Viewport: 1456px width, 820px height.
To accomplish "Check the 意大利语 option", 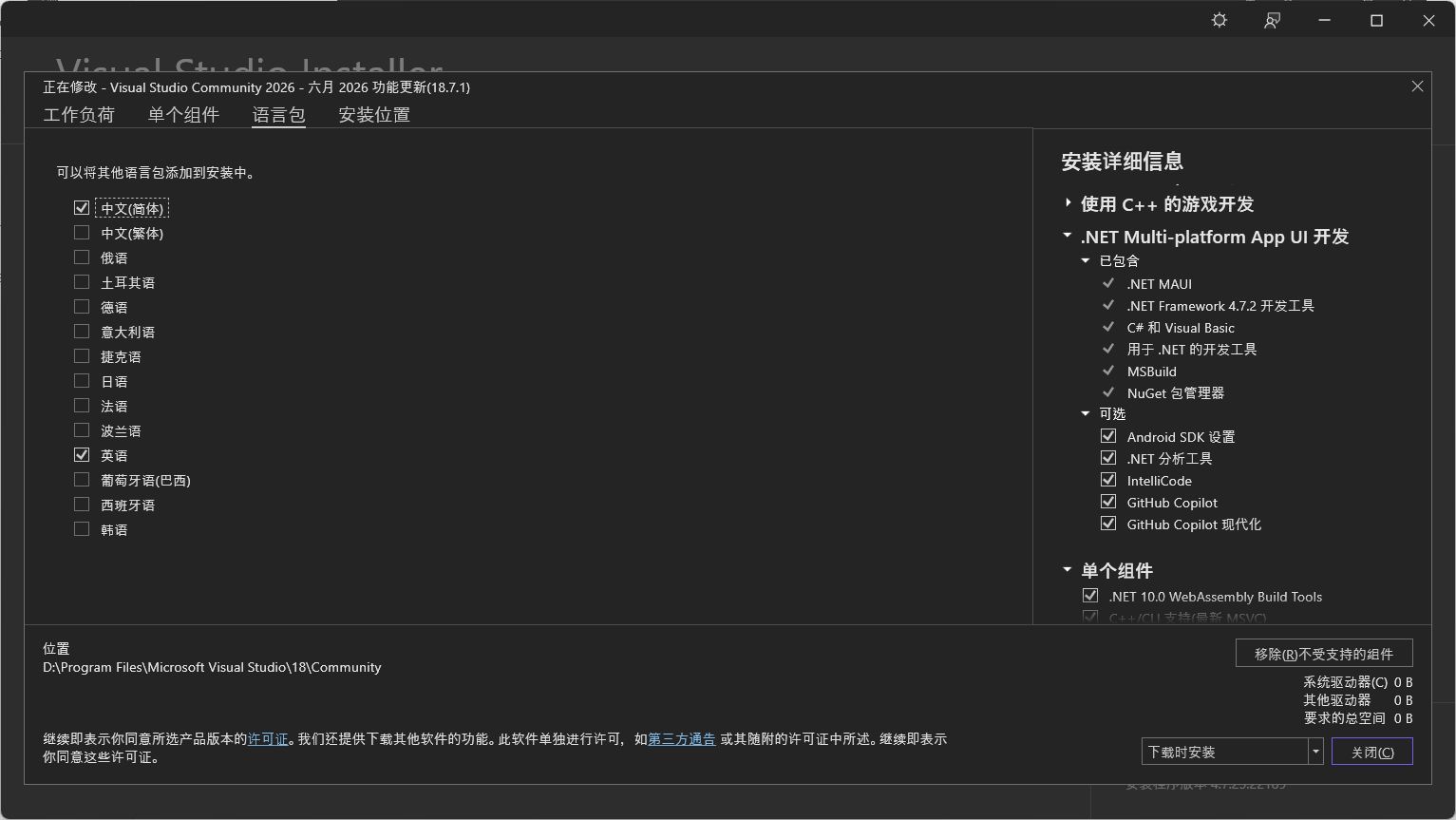I will pyautogui.click(x=82, y=332).
